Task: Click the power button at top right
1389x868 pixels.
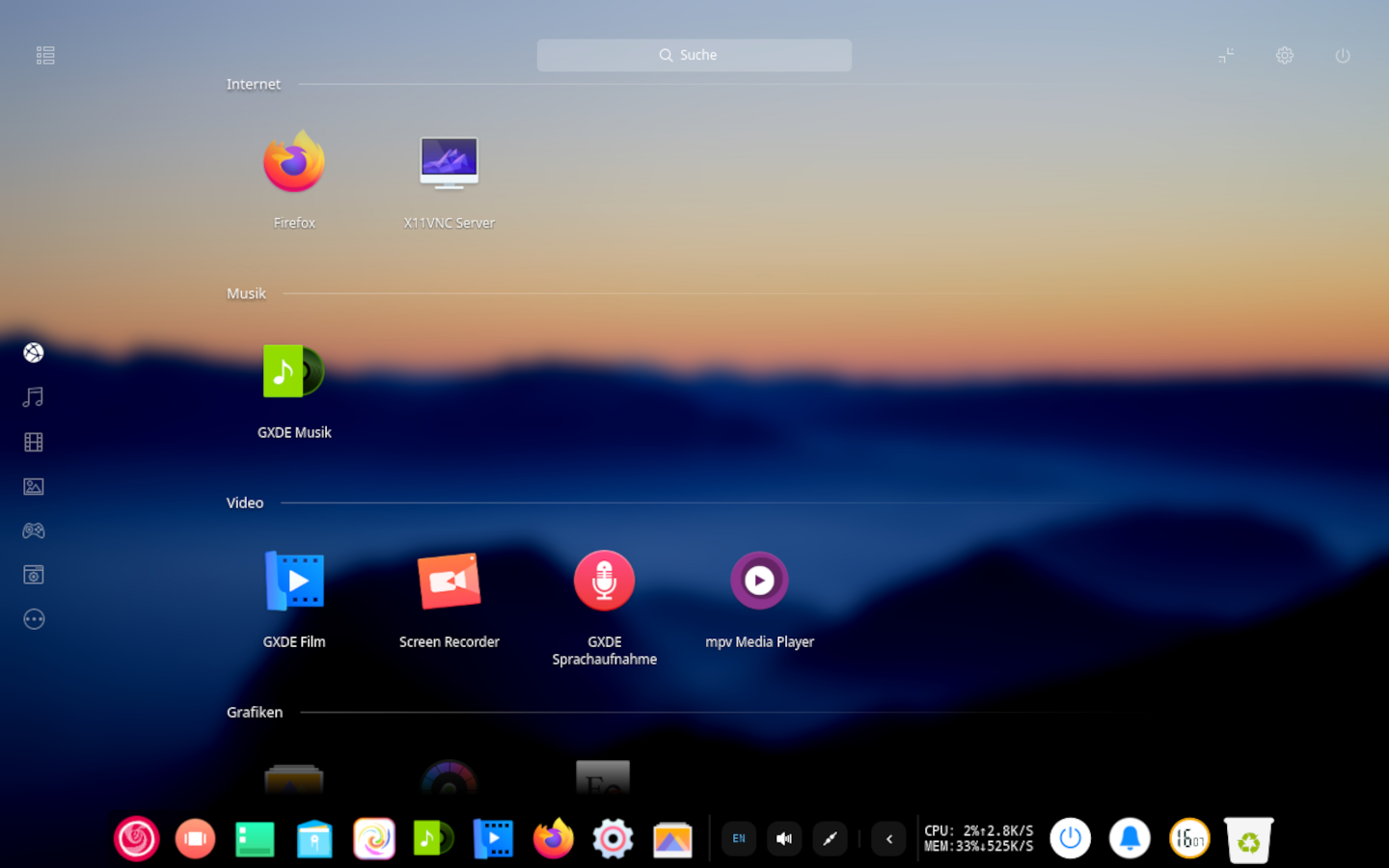Action: (x=1342, y=56)
